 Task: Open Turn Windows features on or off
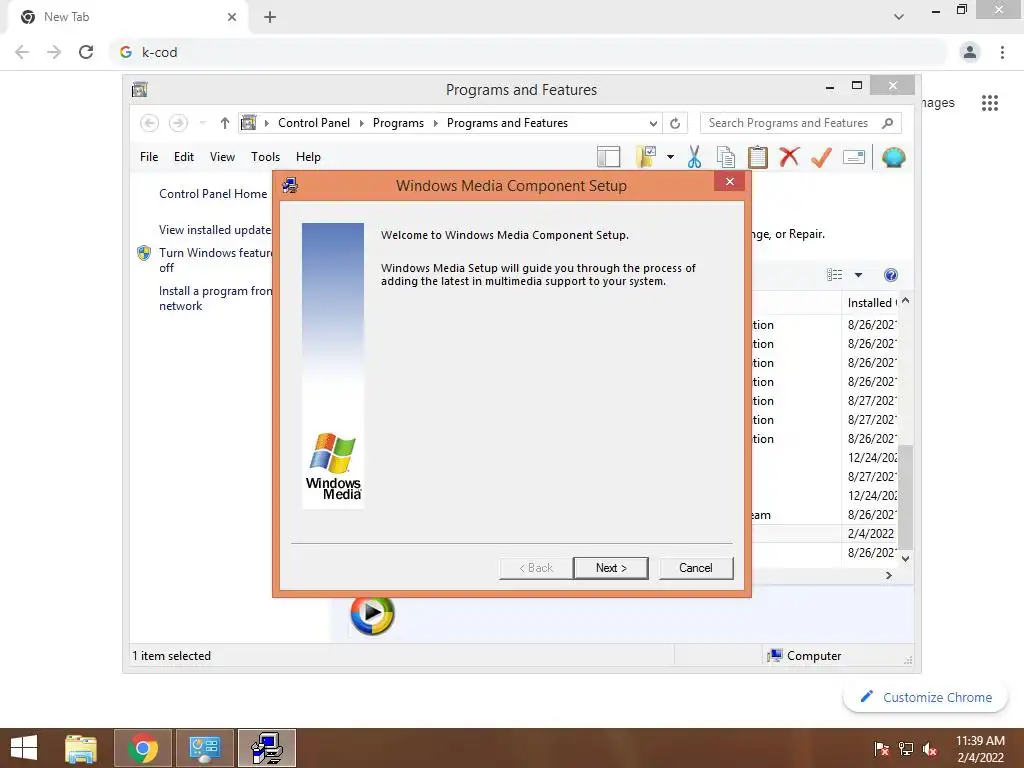(215, 260)
